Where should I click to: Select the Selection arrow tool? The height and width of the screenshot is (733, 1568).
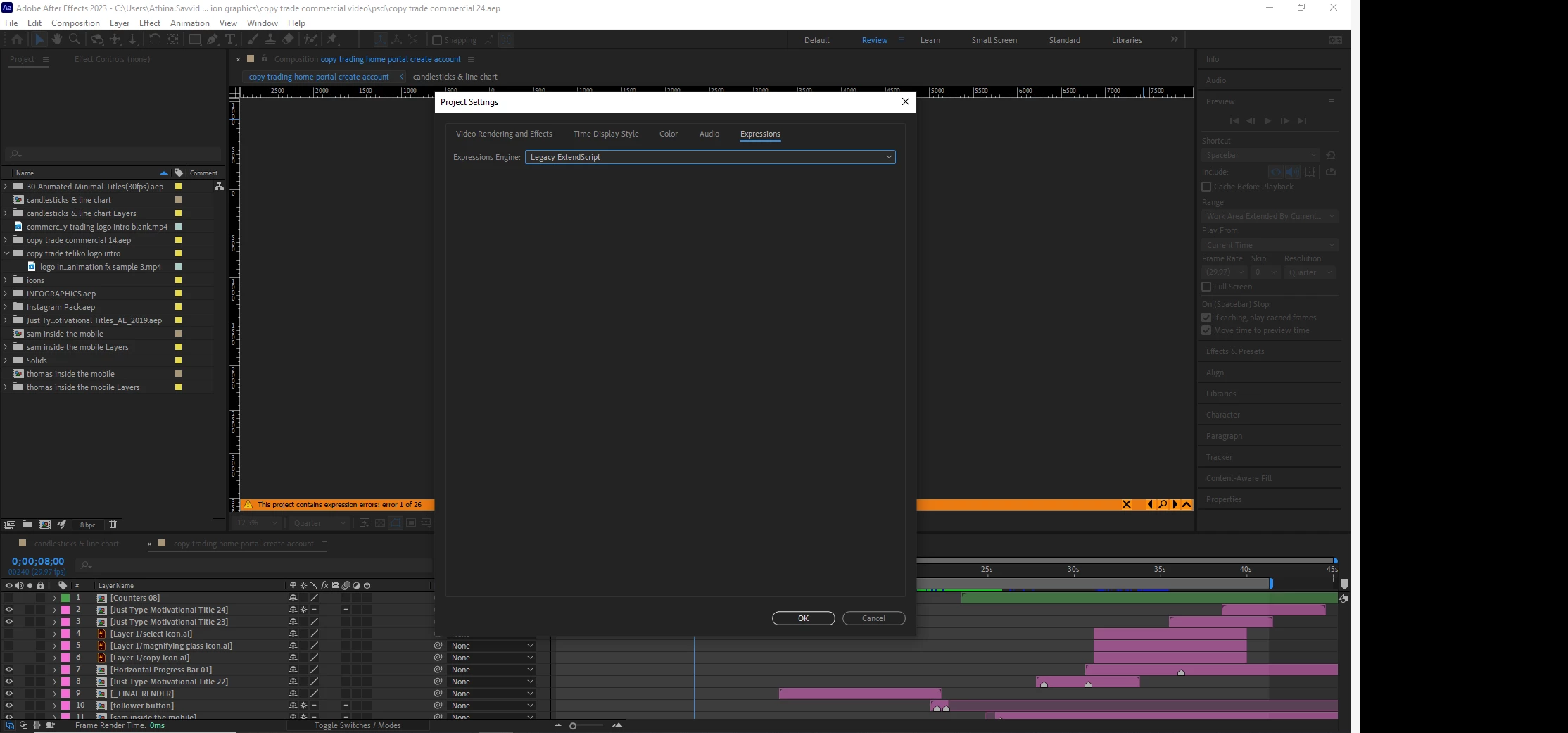click(39, 39)
